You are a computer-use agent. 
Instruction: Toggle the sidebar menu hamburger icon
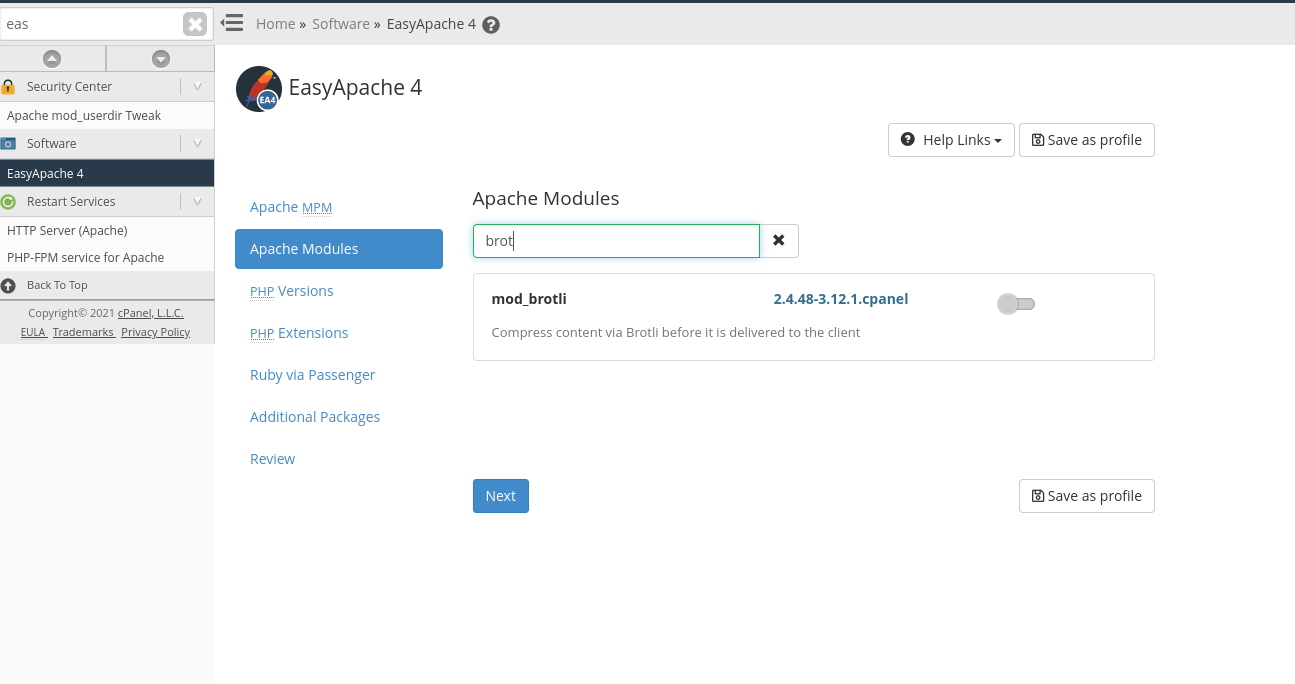[232, 23]
